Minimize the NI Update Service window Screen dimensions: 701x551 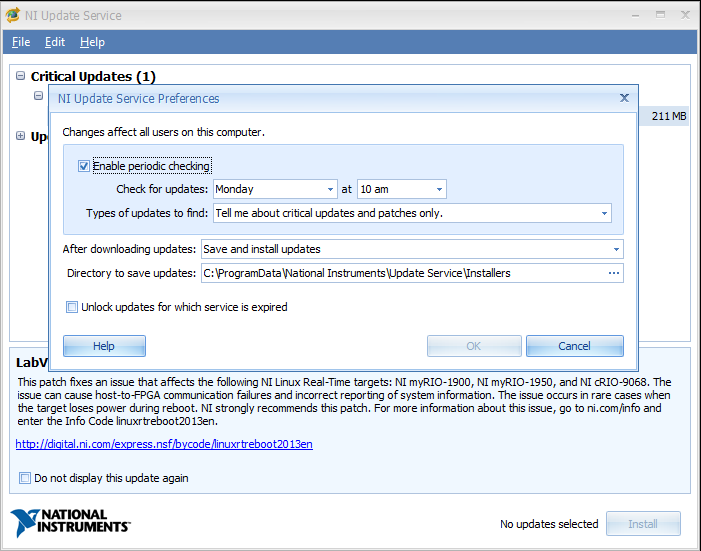pos(636,15)
